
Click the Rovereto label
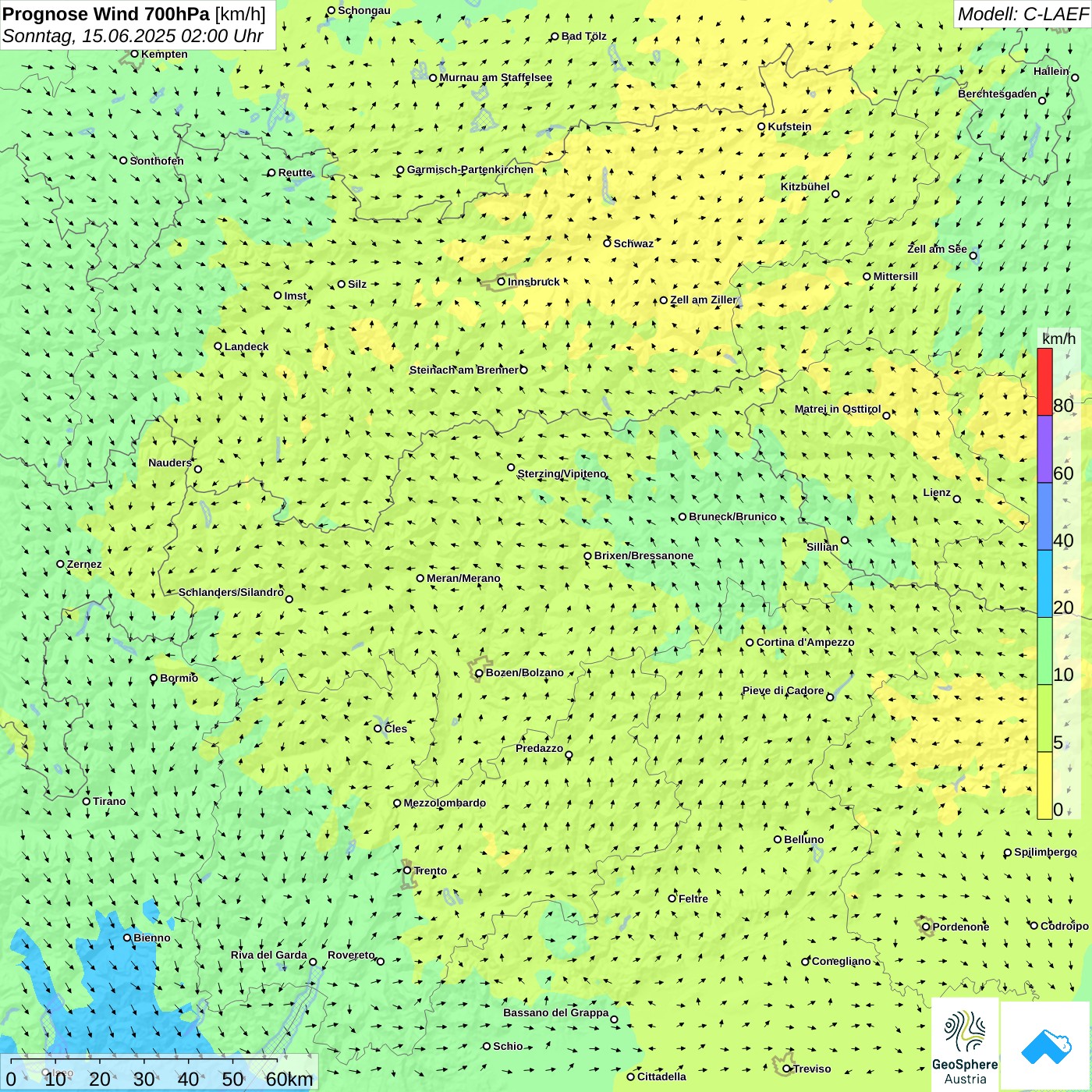[x=351, y=955]
